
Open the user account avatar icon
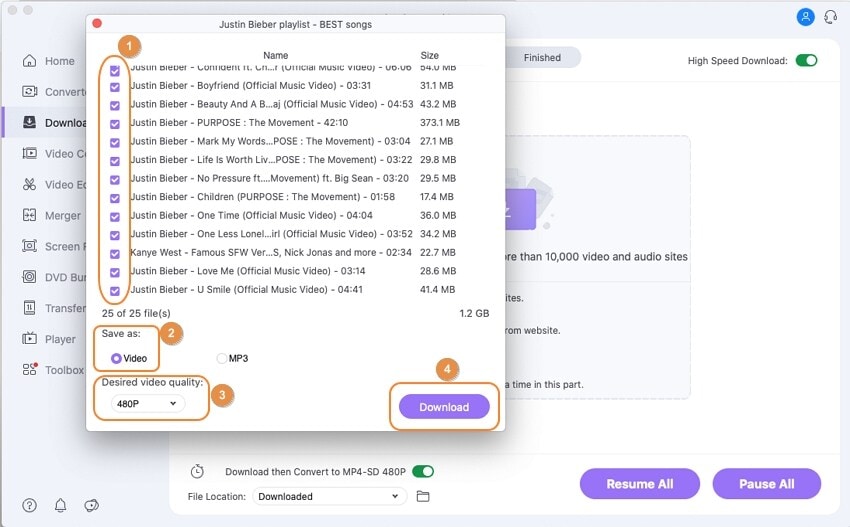coord(806,17)
